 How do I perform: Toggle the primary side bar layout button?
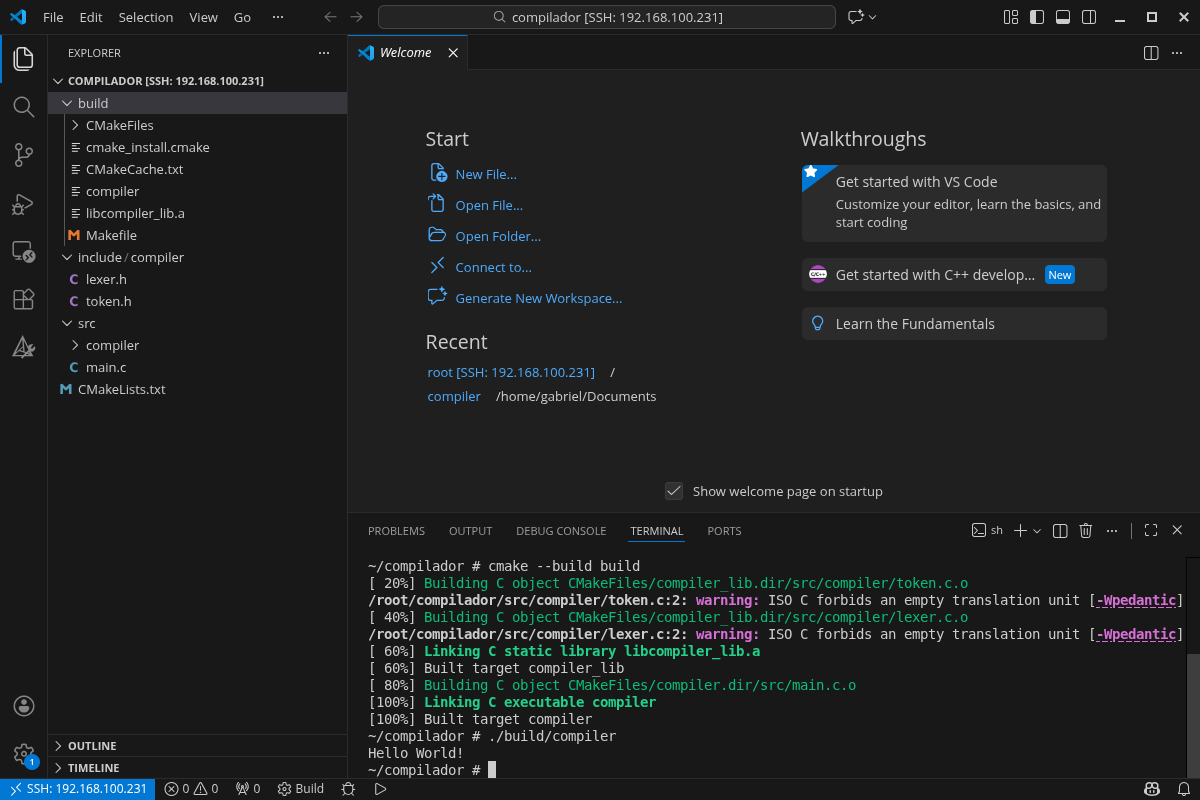pos(1037,17)
